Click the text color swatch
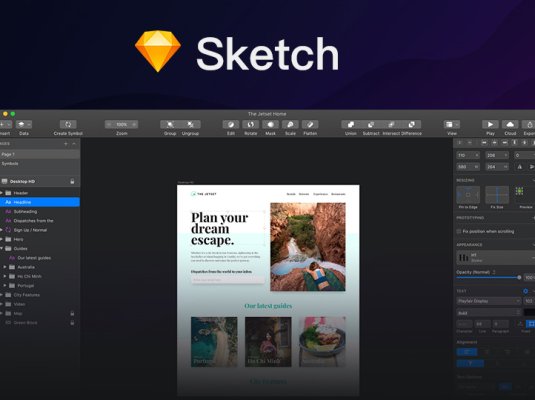The height and width of the screenshot is (400, 535). click(530, 313)
